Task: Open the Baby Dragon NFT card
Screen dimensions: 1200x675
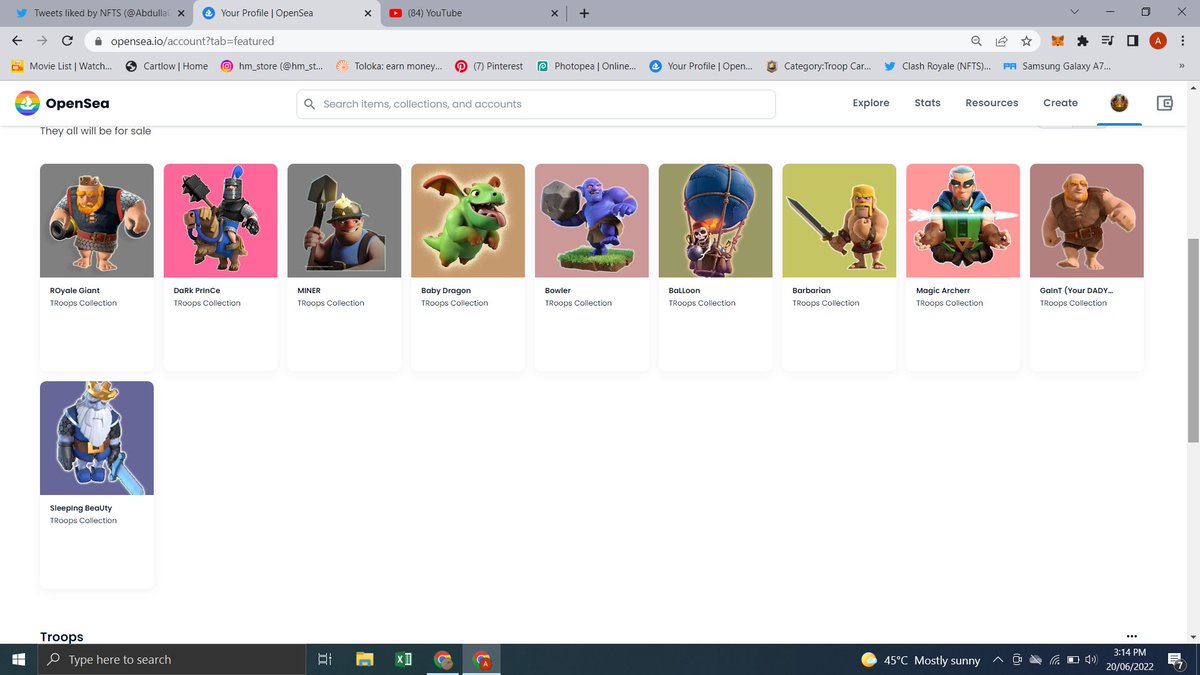Action: tap(468, 268)
